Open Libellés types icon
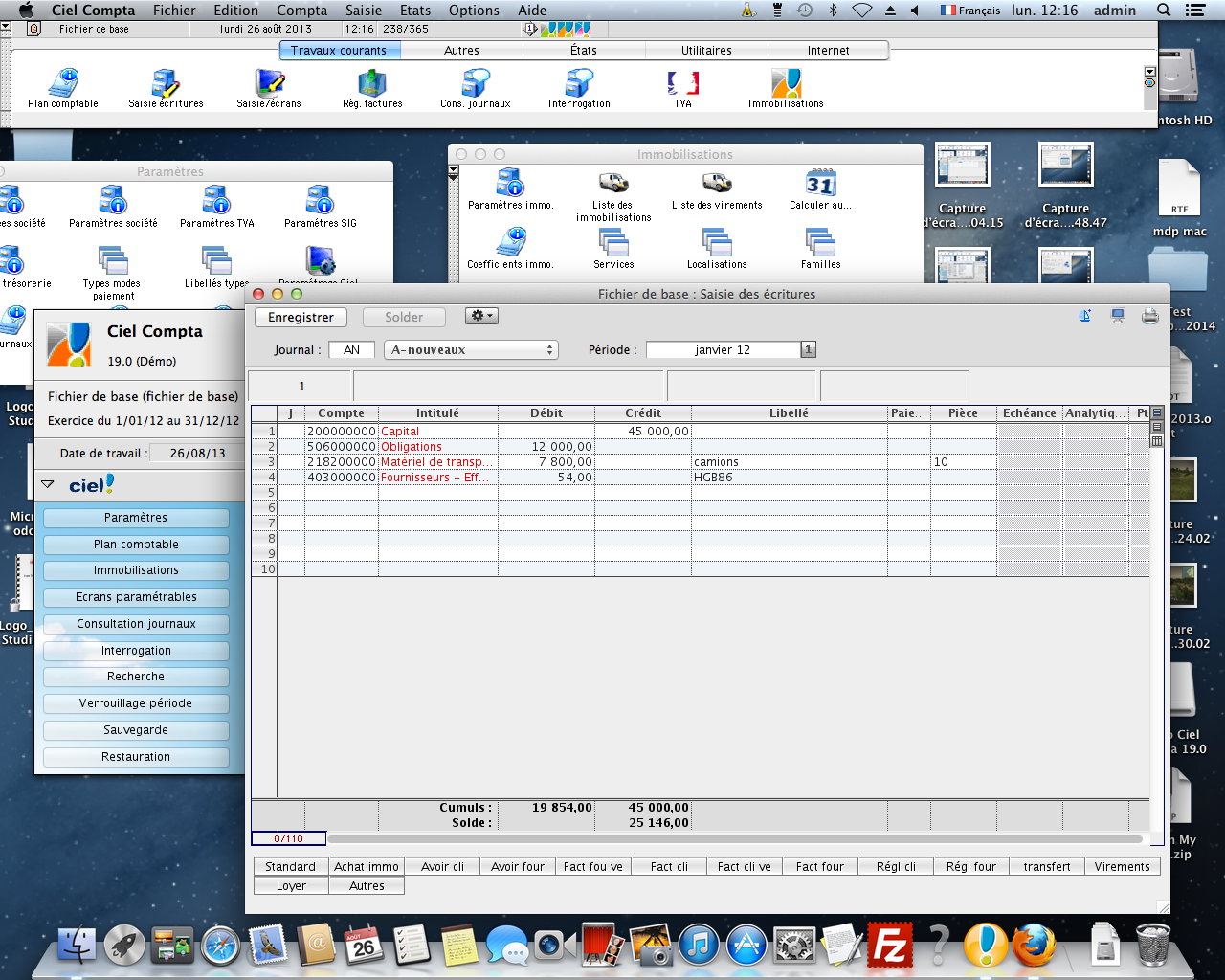Screen dimensions: 1225x980 click(x=216, y=260)
